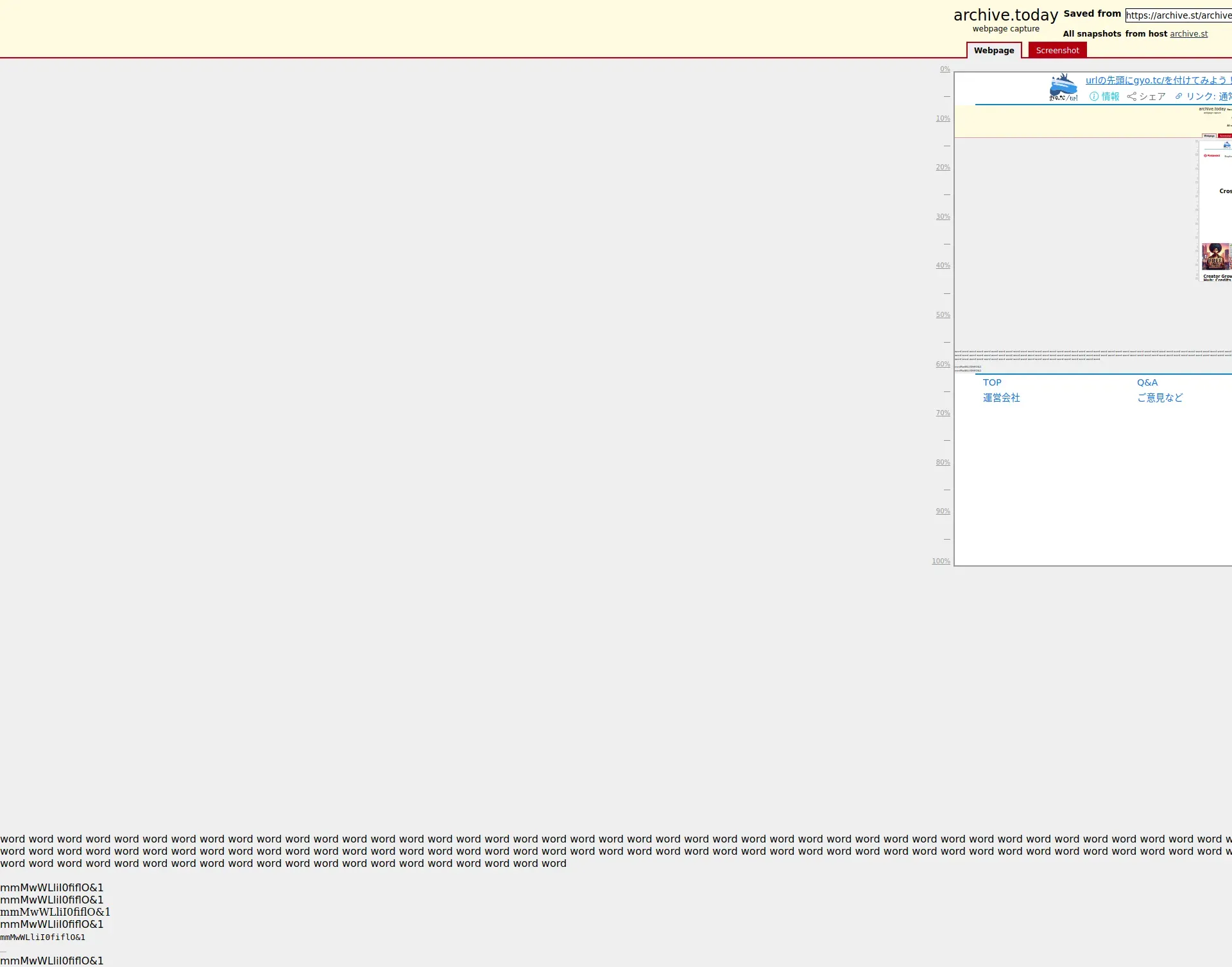Image resolution: width=1232 pixels, height=967 pixels.
Task: Switch to the Webpage tab
Action: (x=993, y=50)
